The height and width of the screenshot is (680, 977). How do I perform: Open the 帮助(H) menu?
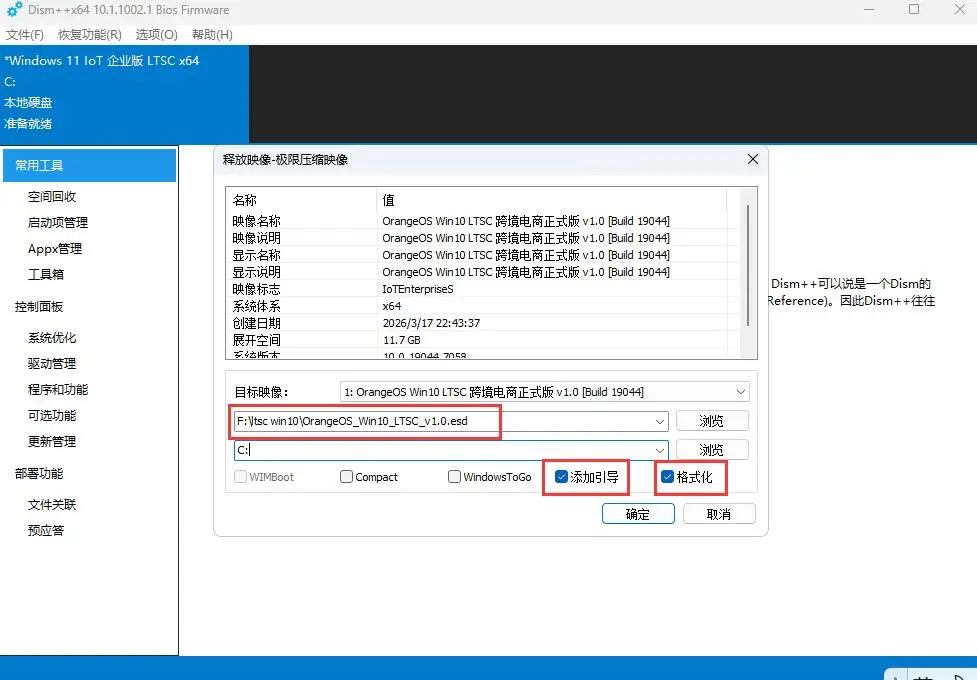(212, 34)
